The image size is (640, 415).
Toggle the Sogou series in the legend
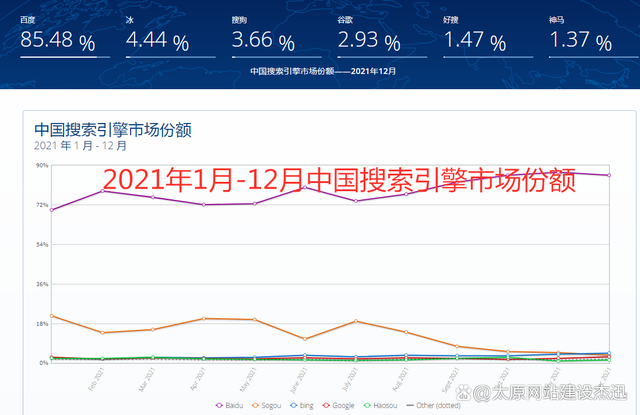(x=267, y=405)
